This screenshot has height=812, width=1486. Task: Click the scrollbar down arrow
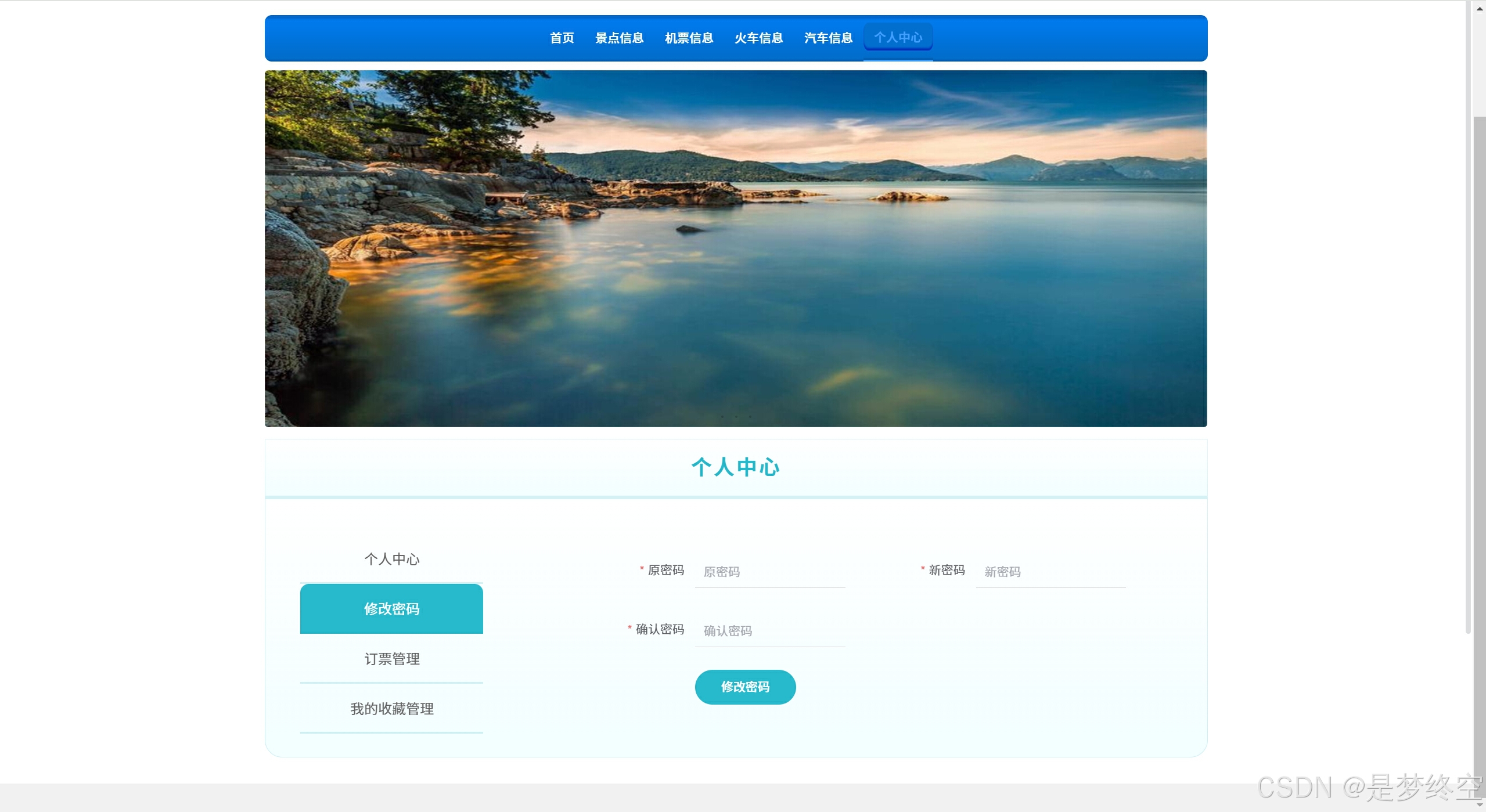click(x=1480, y=804)
